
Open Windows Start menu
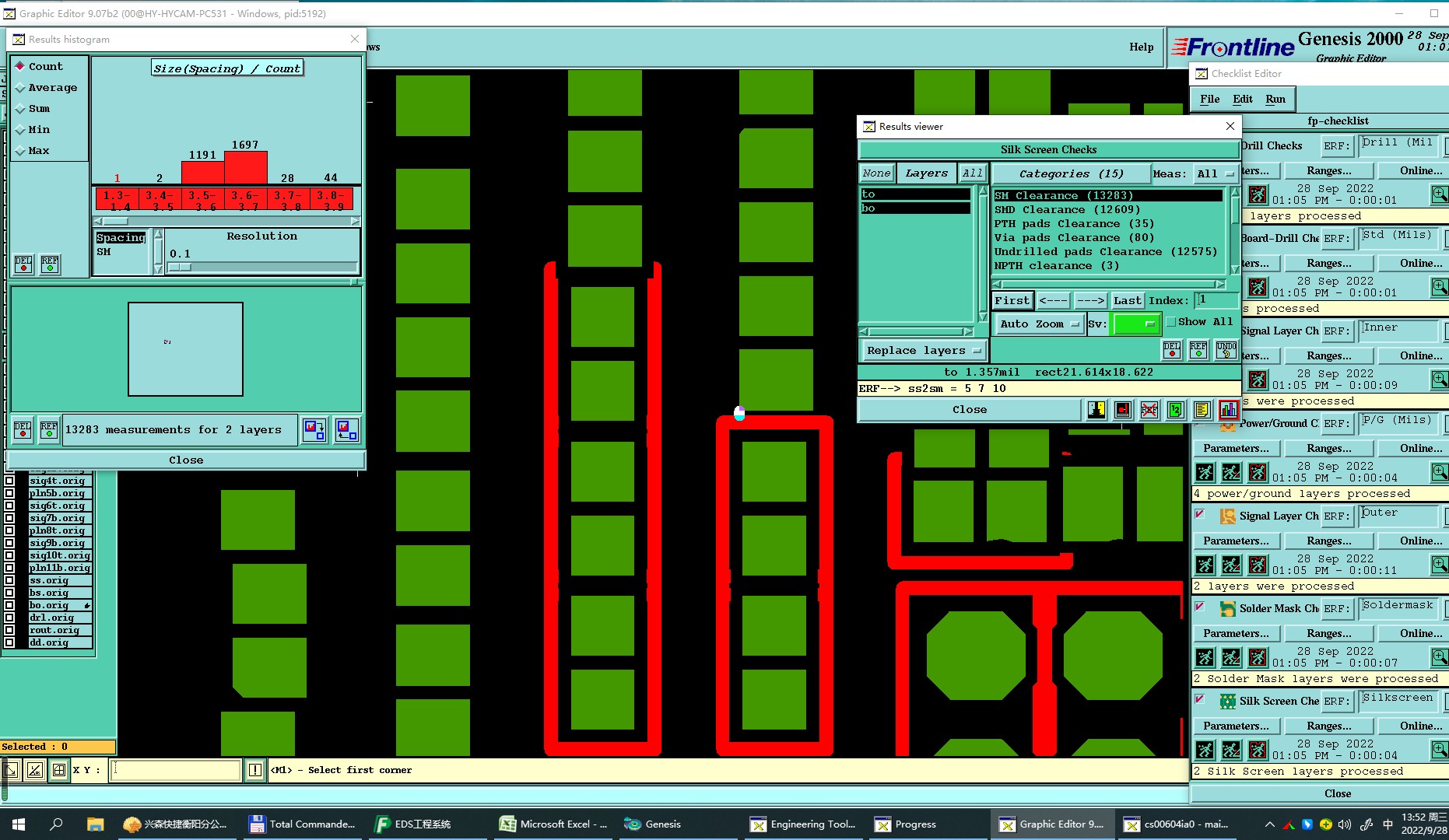(x=19, y=824)
